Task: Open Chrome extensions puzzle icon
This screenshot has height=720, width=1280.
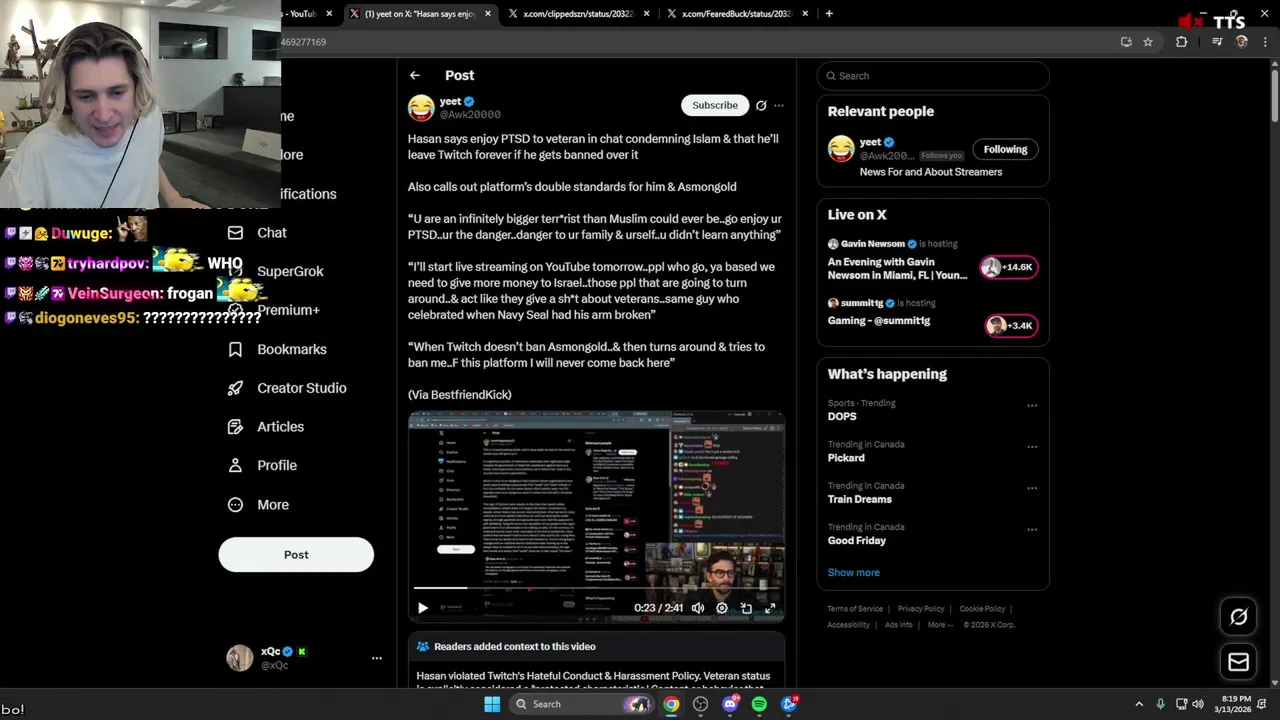Action: (x=1182, y=42)
